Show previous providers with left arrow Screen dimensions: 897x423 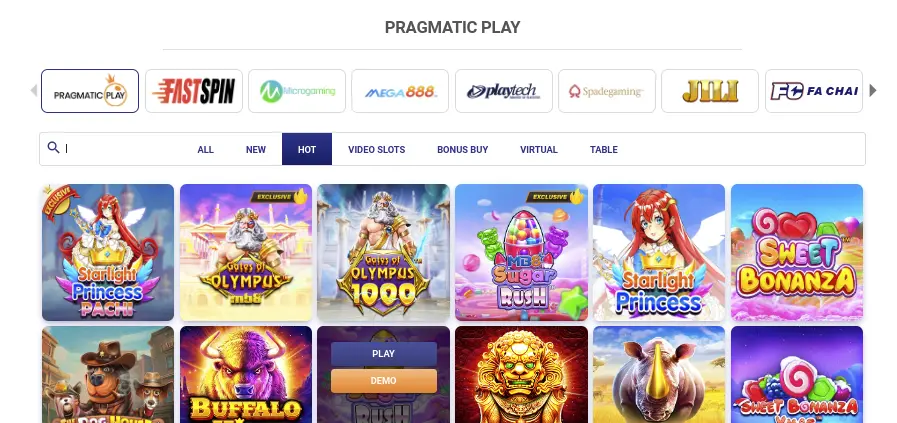click(x=34, y=90)
